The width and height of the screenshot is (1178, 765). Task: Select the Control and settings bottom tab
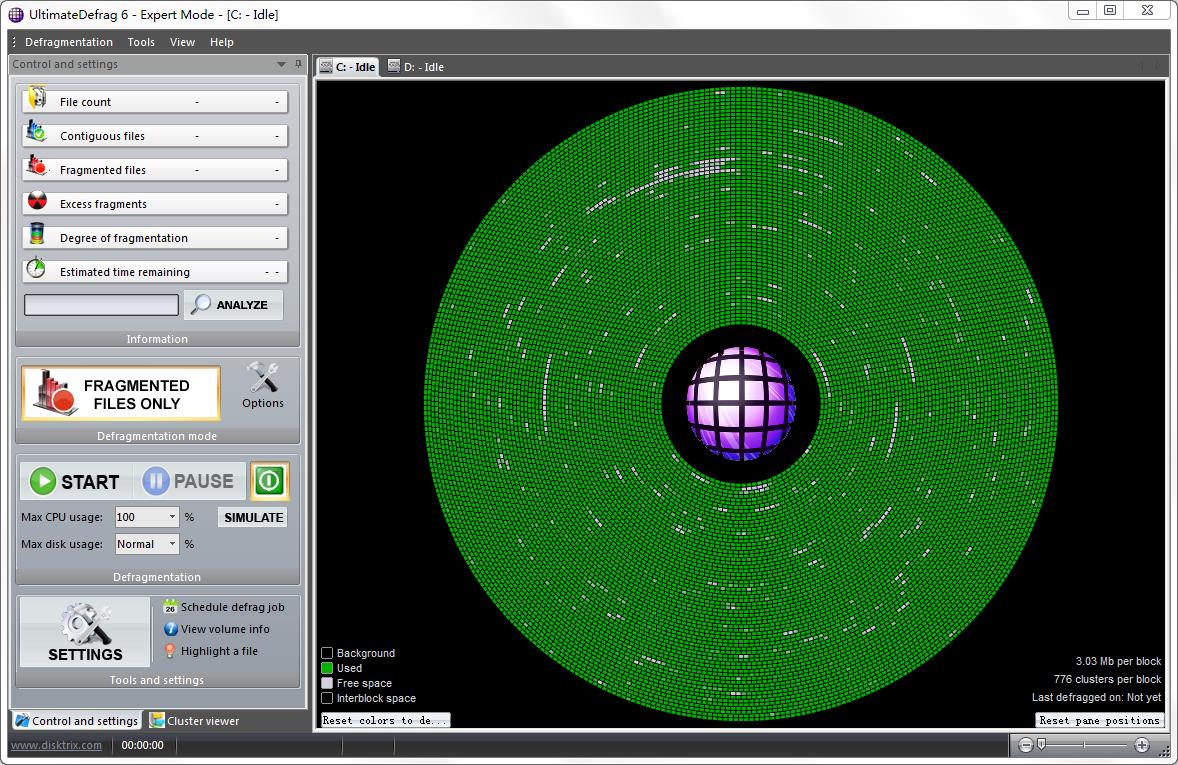[x=77, y=721]
